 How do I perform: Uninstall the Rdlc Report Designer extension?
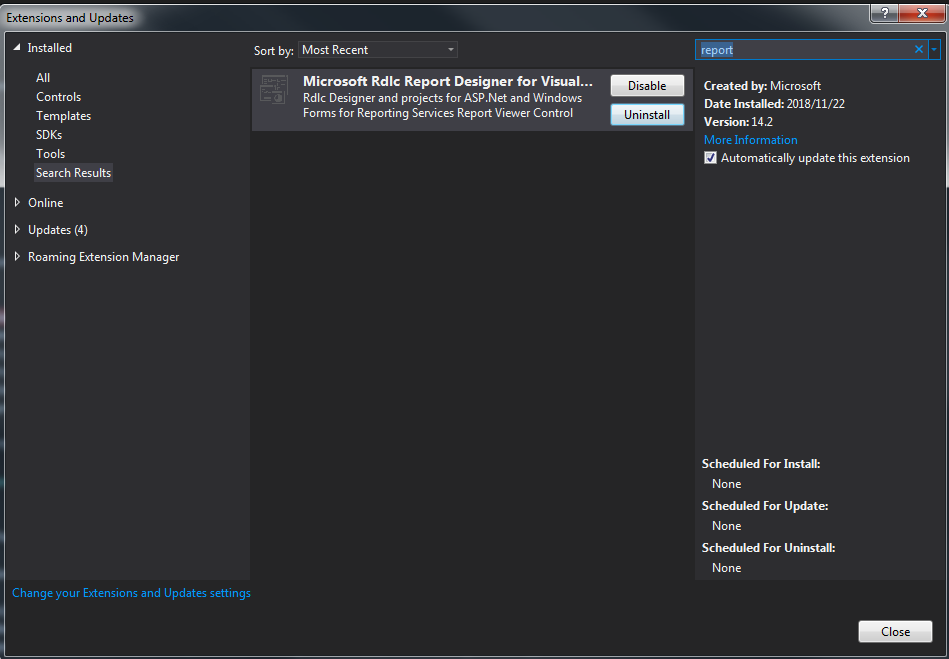click(646, 114)
